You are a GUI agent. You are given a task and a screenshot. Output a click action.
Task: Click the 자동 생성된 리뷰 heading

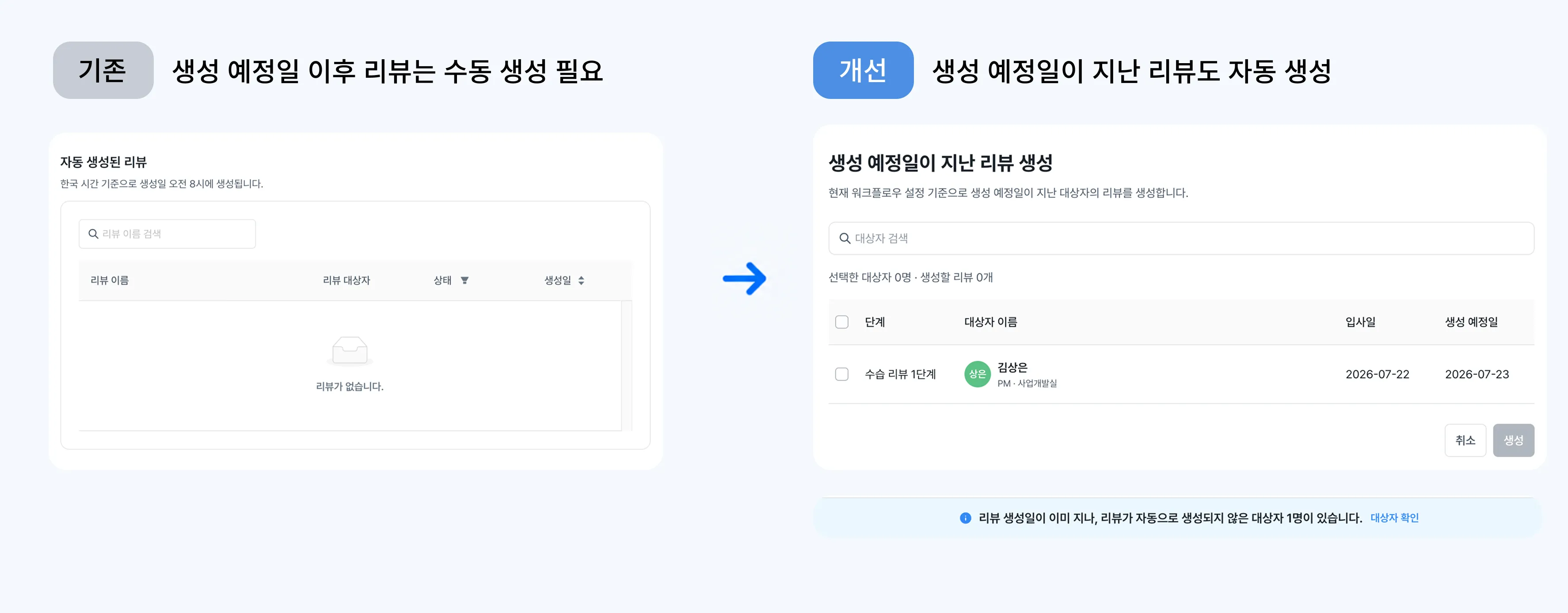(103, 163)
